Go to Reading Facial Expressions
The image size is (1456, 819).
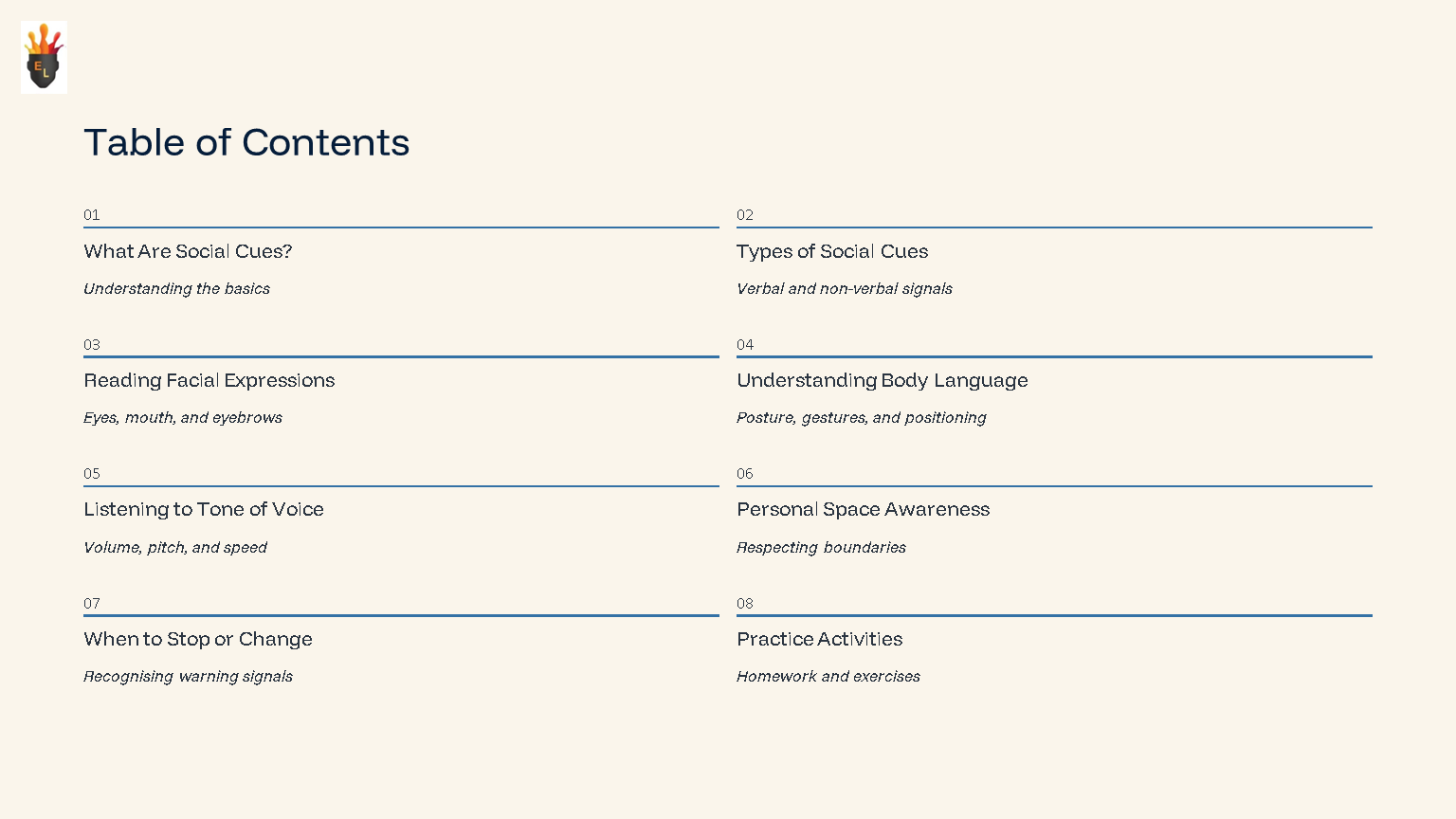point(209,380)
